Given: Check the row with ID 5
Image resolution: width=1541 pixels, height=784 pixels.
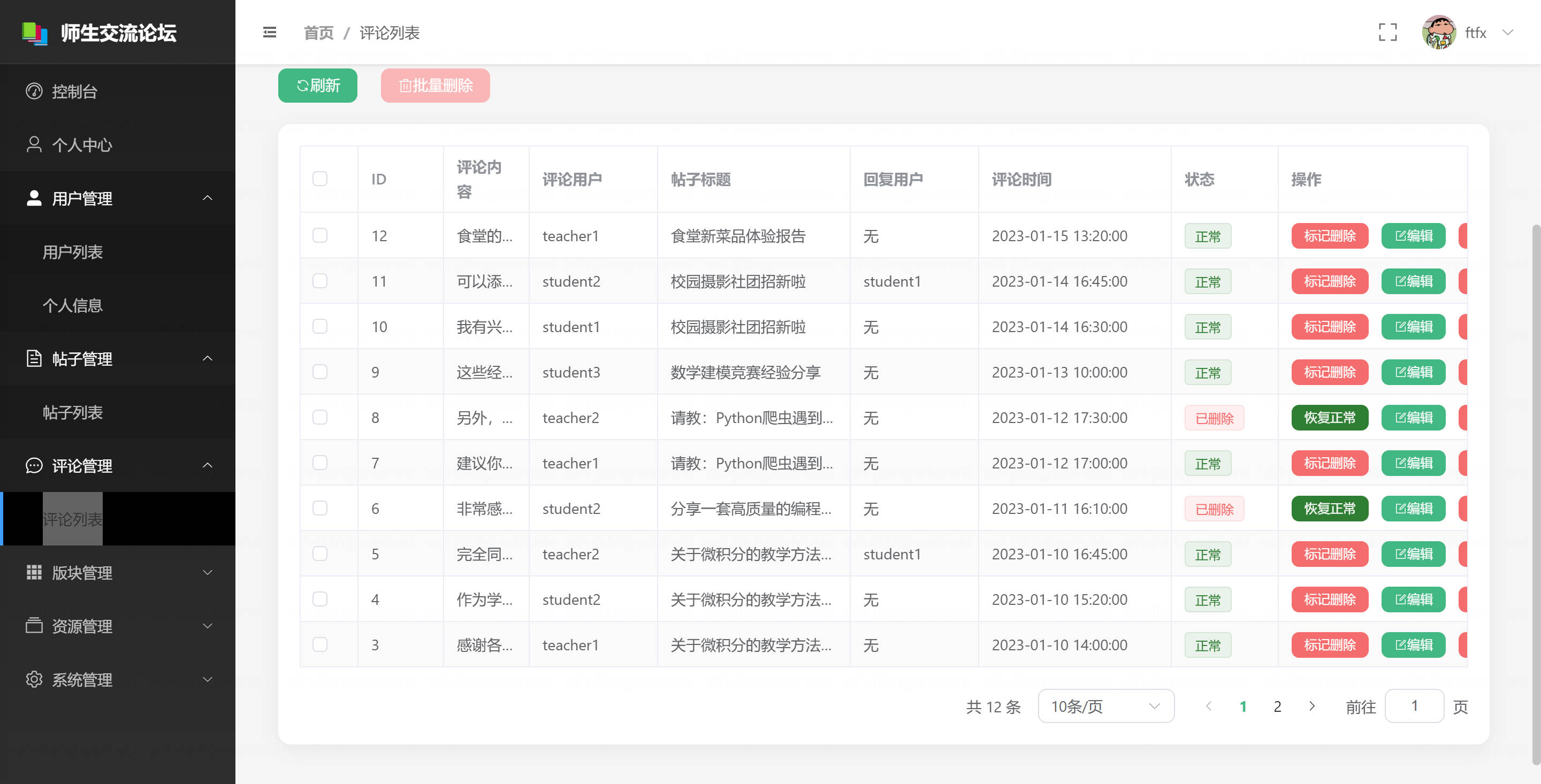Looking at the screenshot, I should point(320,553).
